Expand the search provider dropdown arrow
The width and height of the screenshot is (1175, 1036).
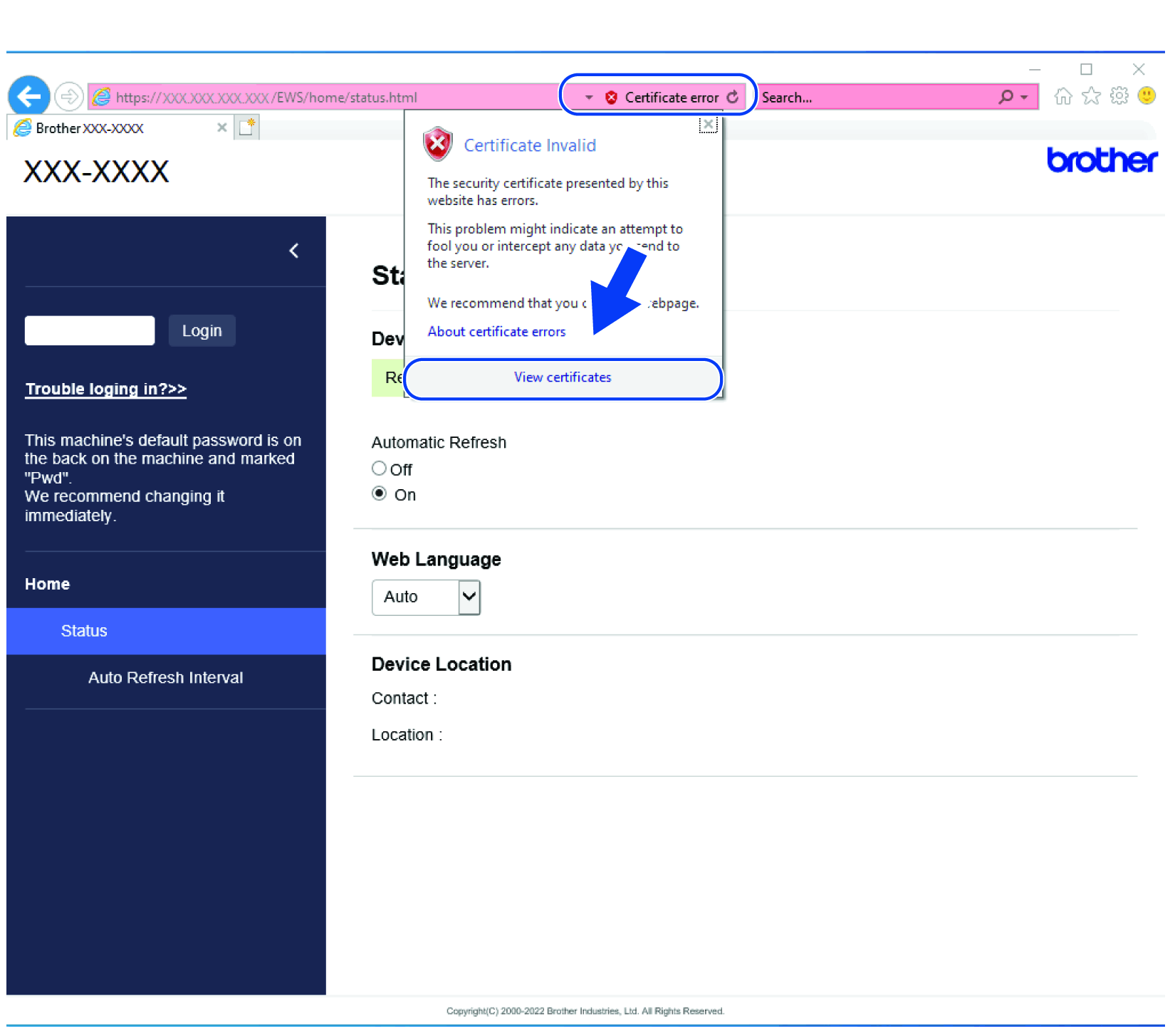[1024, 98]
